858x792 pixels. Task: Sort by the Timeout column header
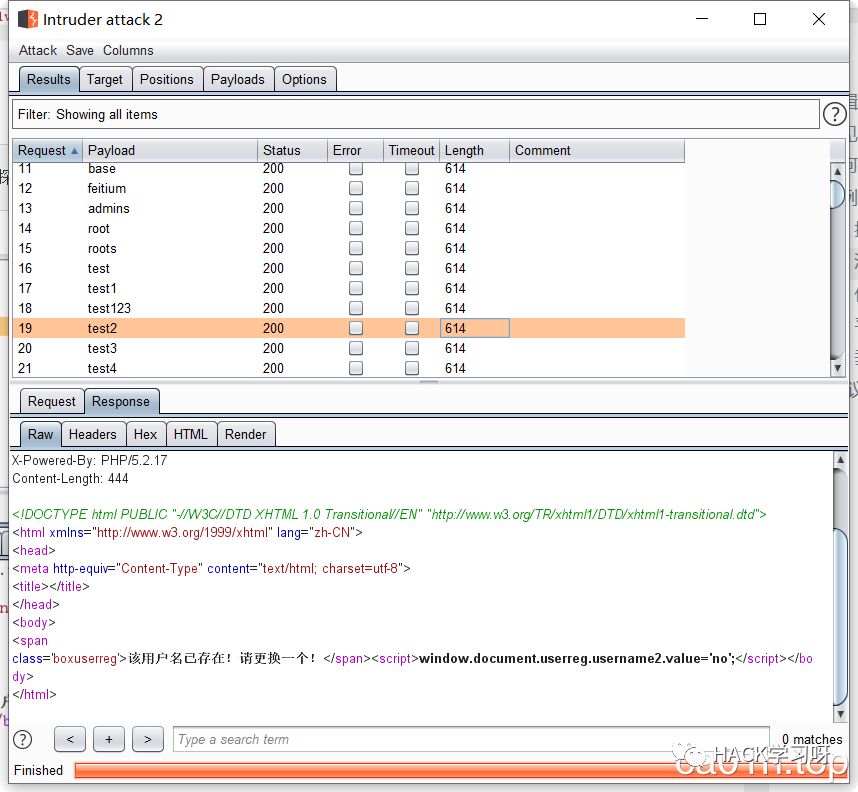click(411, 151)
